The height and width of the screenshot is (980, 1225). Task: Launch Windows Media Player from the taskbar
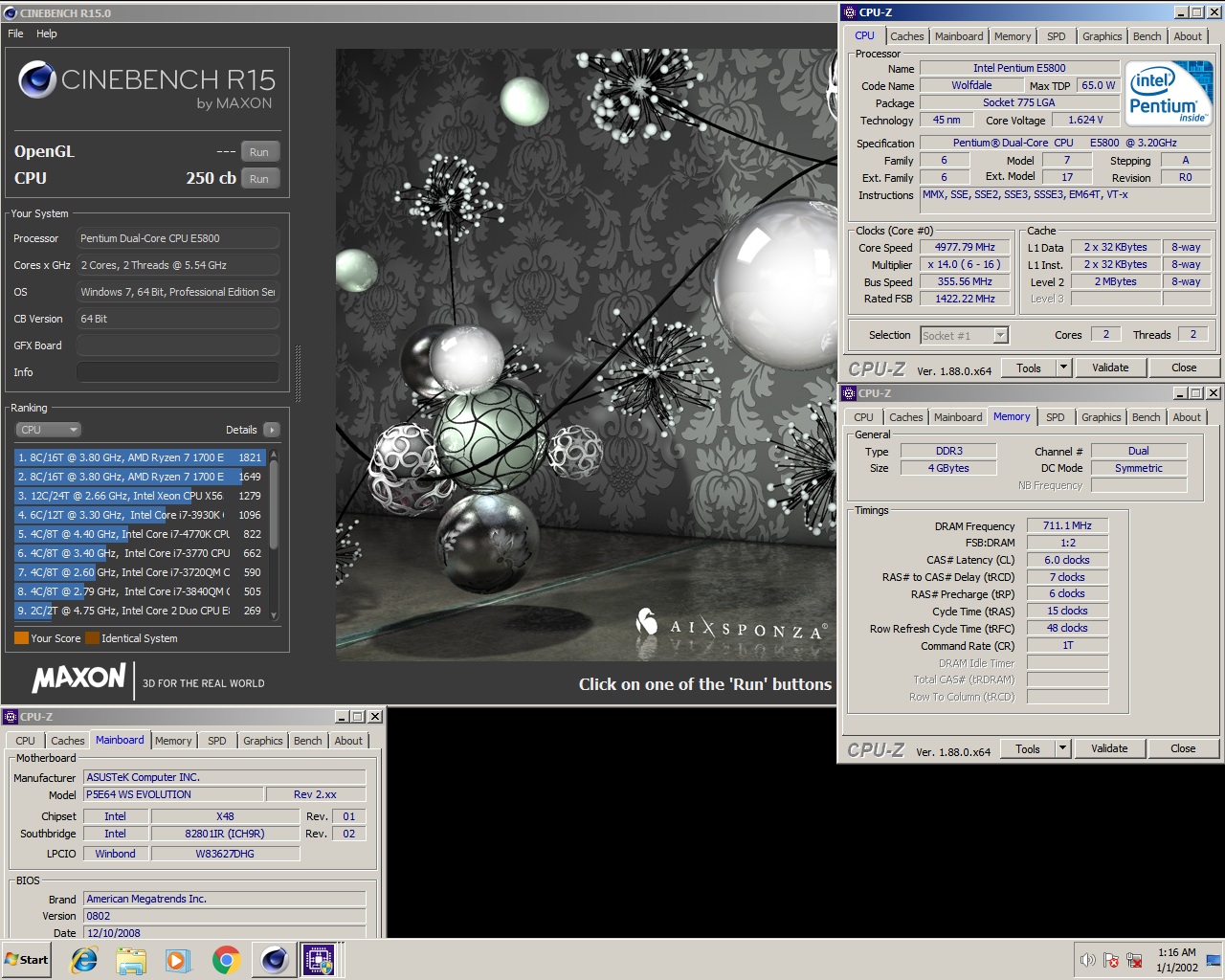(x=178, y=959)
